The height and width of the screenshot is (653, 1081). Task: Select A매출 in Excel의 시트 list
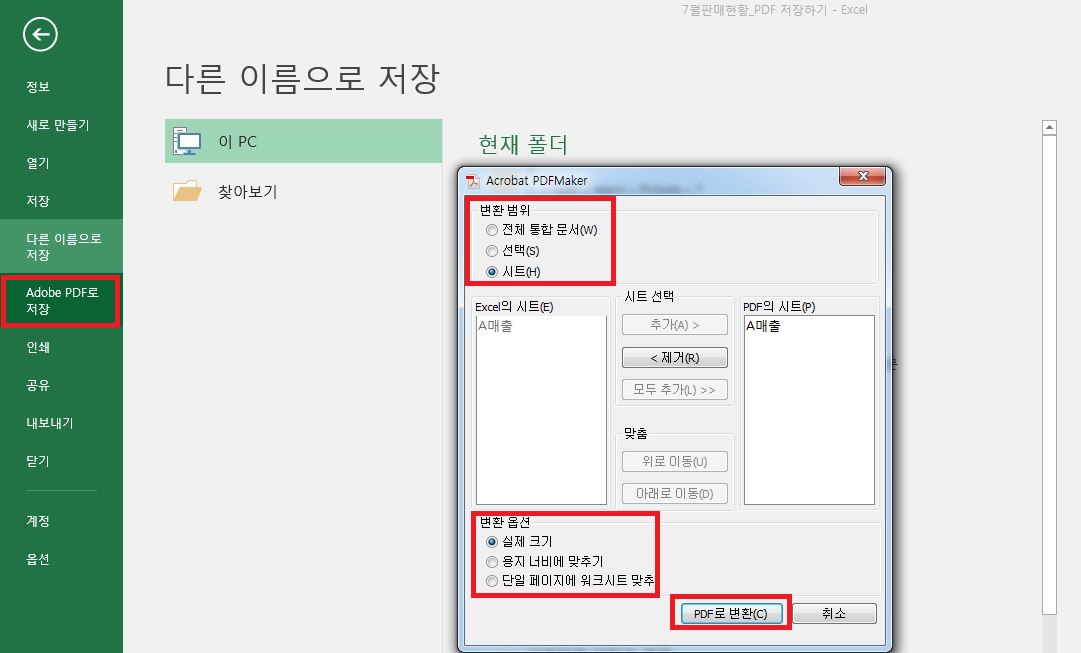pyautogui.click(x=495, y=325)
